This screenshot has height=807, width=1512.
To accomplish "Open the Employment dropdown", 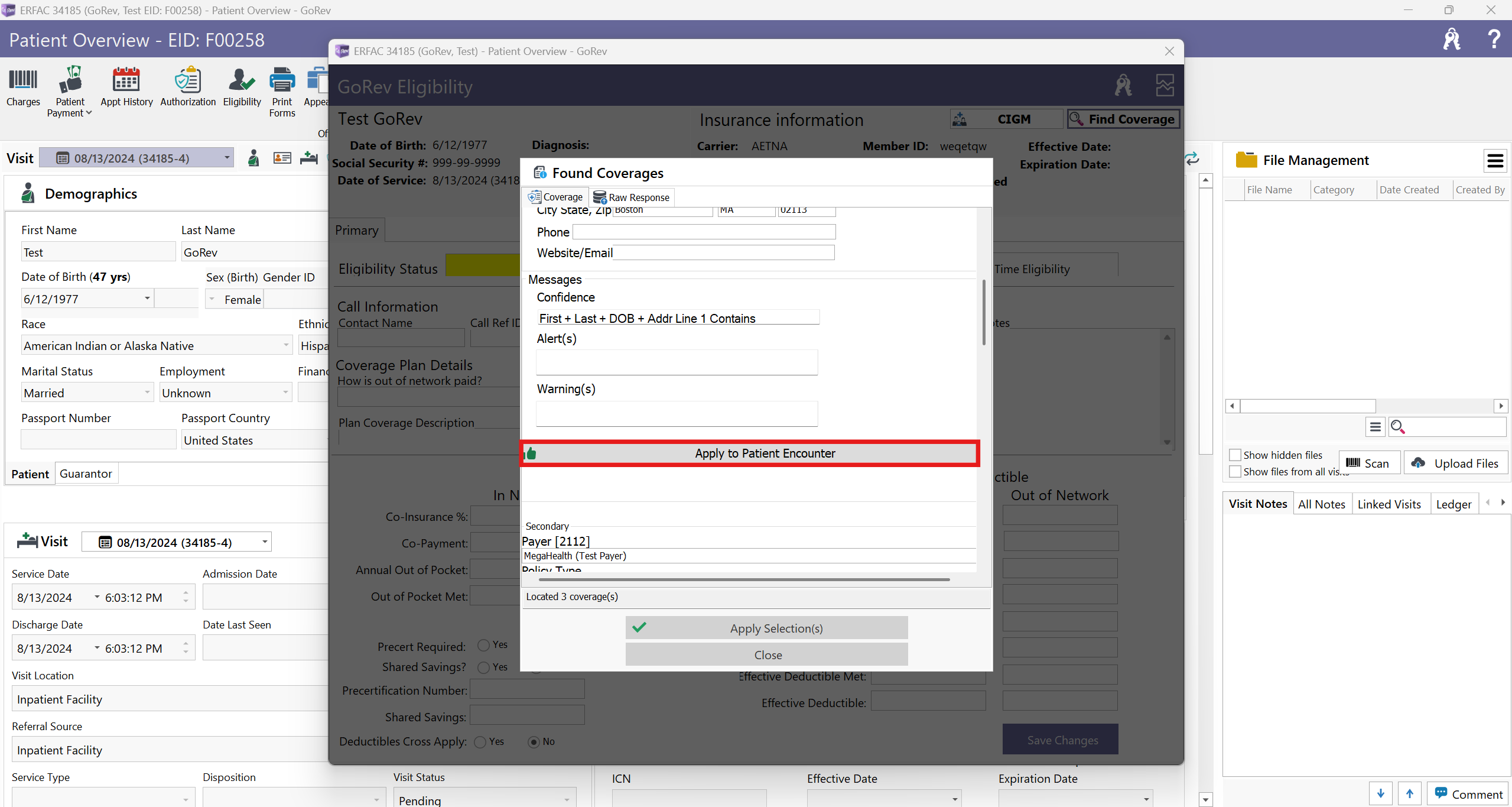I will pyautogui.click(x=285, y=392).
